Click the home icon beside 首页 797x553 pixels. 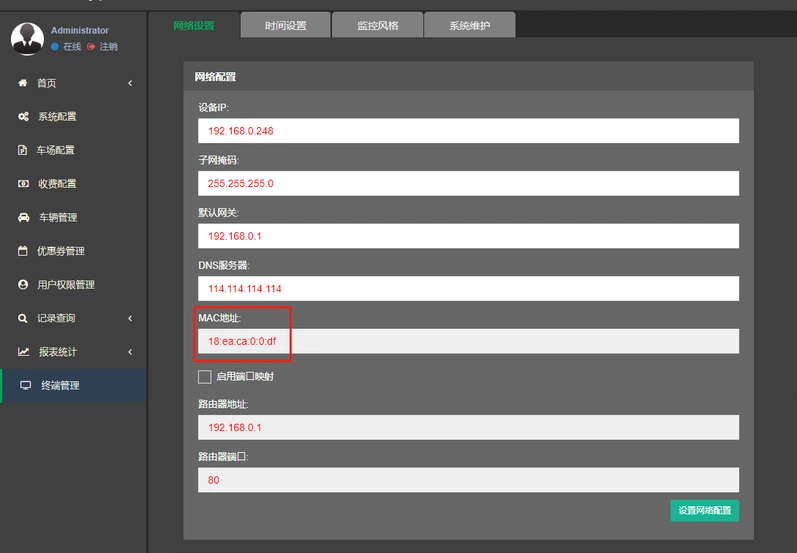[23, 83]
